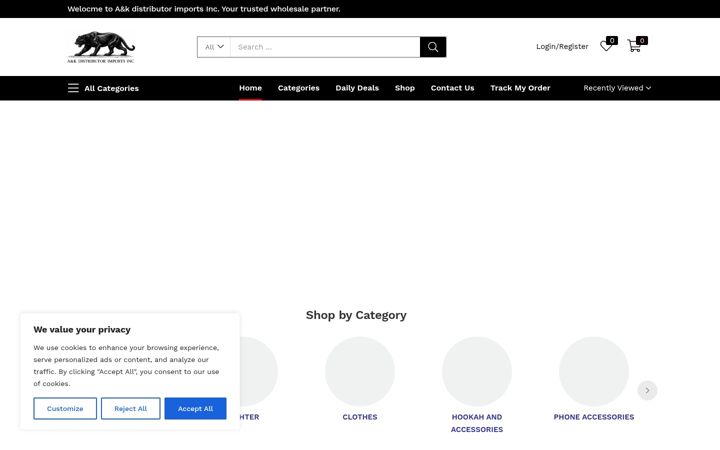This screenshot has height=450, width=720.
Task: Click the black search magnifier button
Action: [x=433, y=47]
